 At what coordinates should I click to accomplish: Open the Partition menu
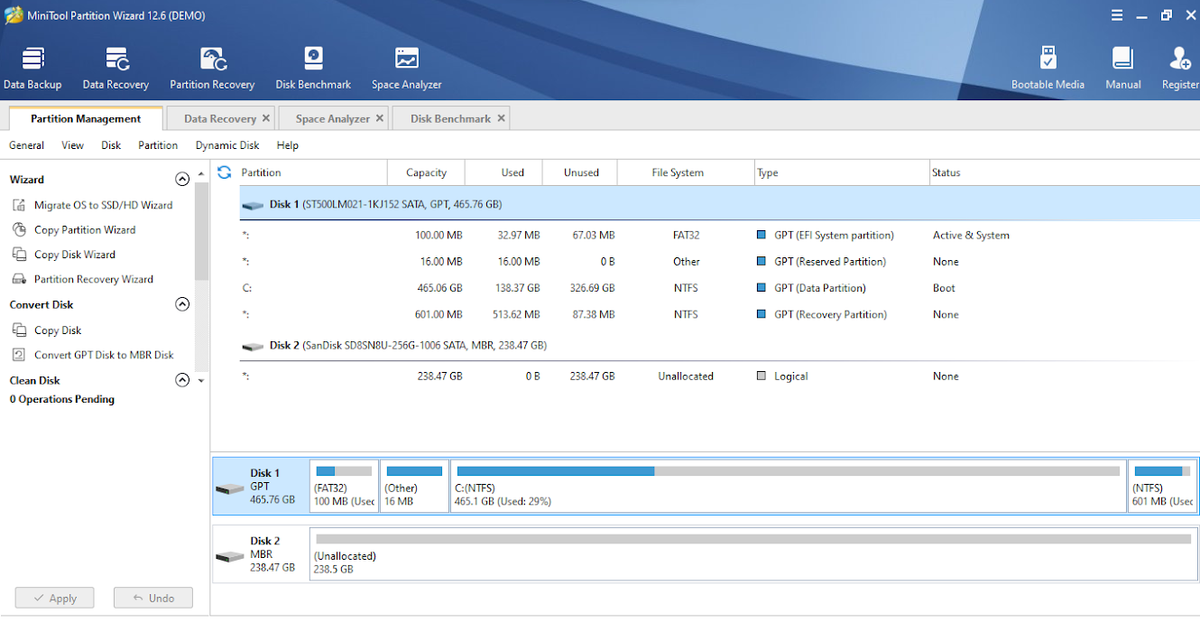point(157,144)
